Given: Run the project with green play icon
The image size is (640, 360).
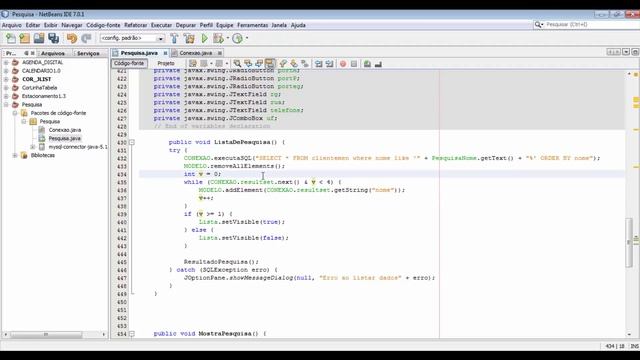Looking at the screenshot, I should (204, 38).
